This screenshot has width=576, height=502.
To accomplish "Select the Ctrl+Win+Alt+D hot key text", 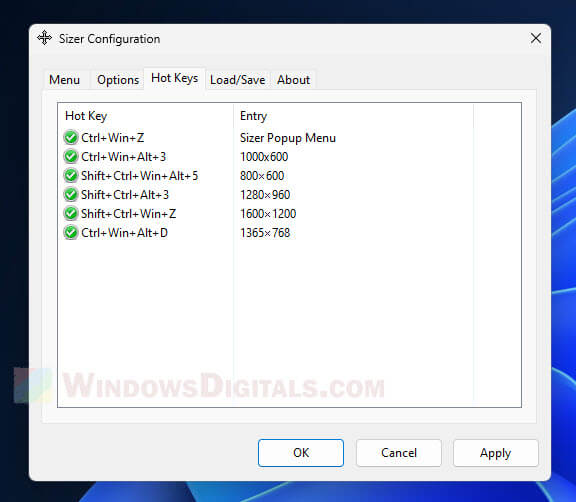I will pos(125,233).
